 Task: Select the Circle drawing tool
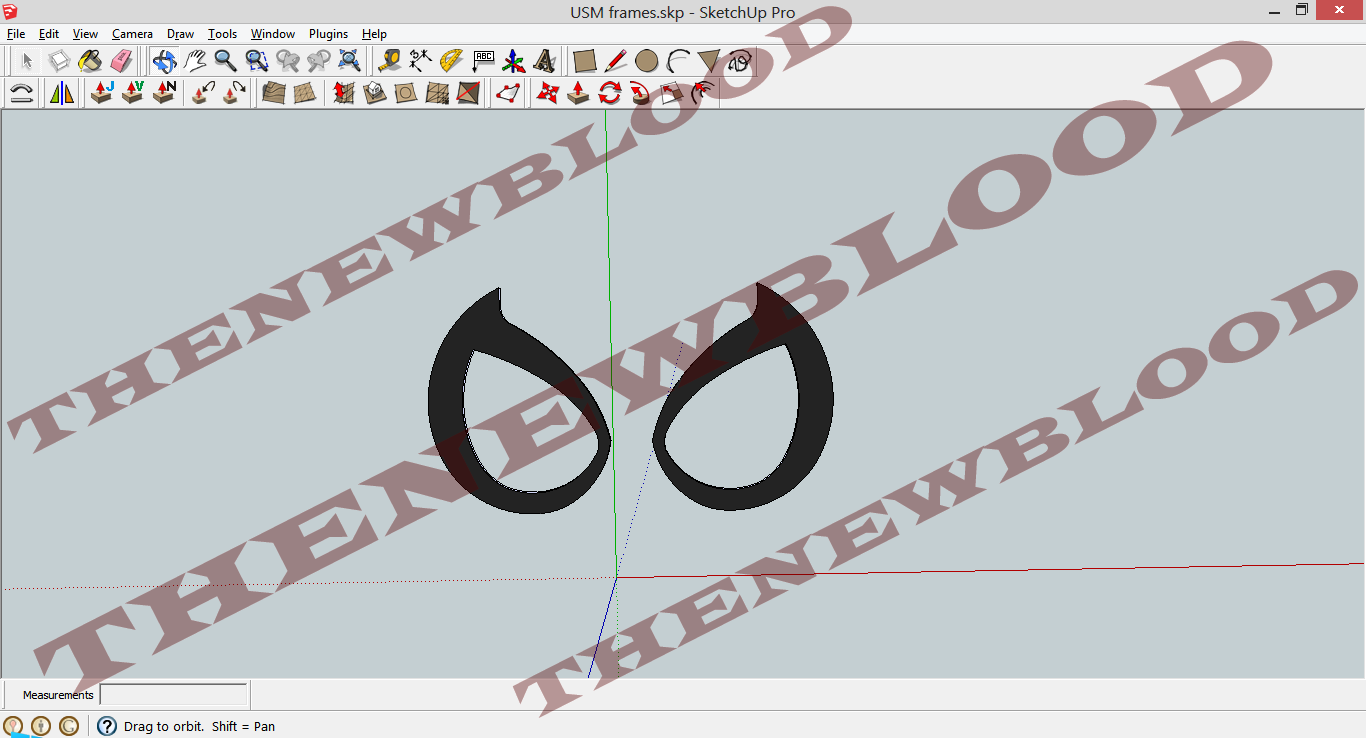click(647, 61)
